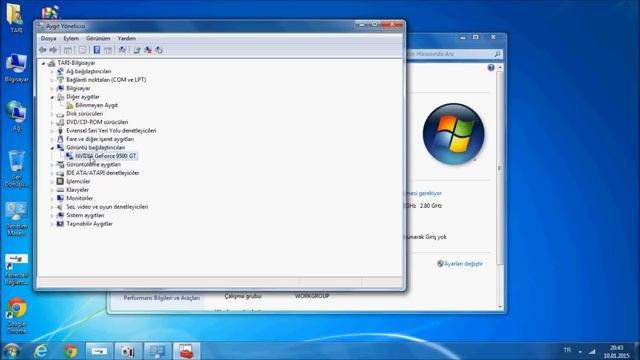640x360 pixels.
Task: Select Görüntüleme aygıtları row
Action: tap(93, 164)
